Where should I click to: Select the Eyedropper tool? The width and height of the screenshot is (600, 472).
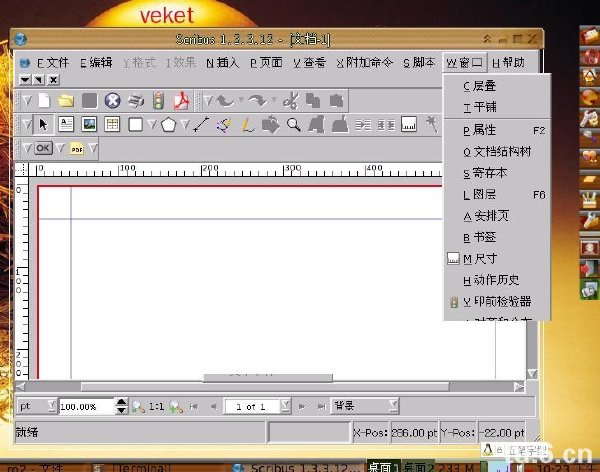pos(432,124)
